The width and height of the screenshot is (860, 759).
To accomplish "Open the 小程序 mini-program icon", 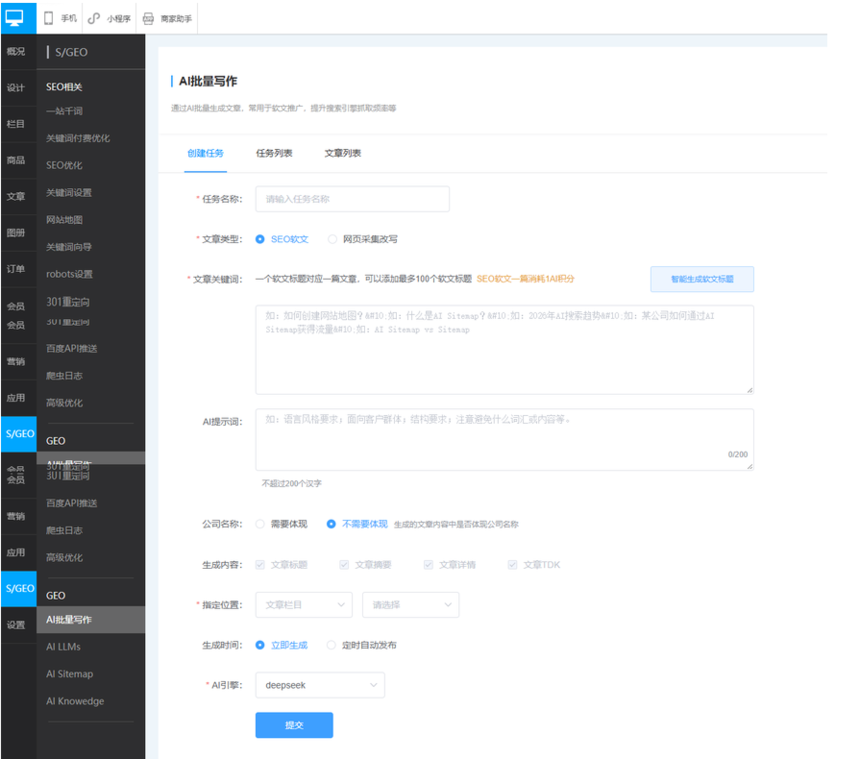I will pos(94,19).
